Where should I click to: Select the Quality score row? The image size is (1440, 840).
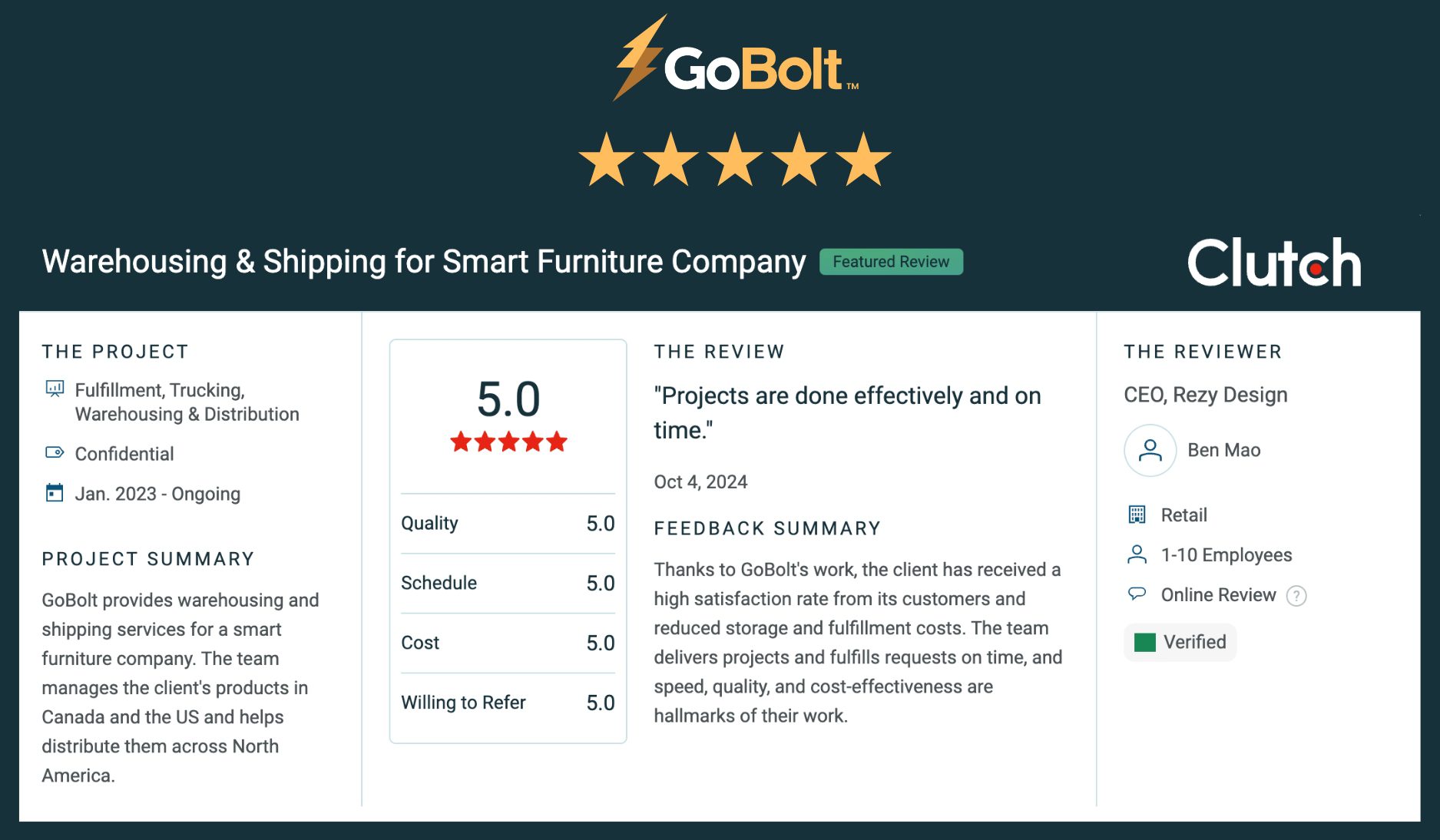click(508, 524)
